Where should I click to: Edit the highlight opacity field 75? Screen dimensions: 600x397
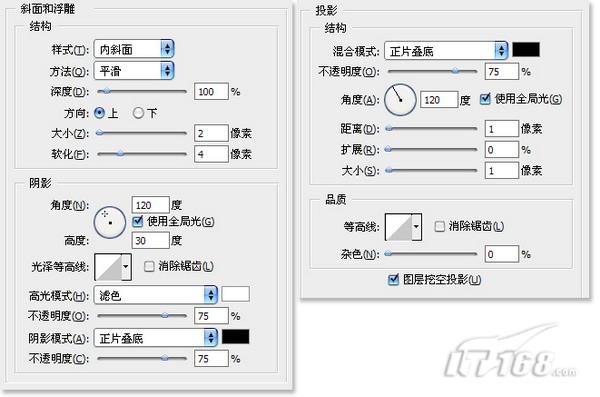[211, 316]
